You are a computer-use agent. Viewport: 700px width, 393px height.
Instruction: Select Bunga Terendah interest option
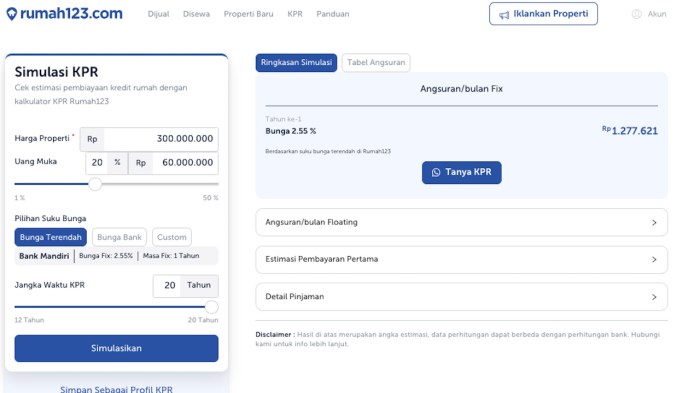click(50, 237)
